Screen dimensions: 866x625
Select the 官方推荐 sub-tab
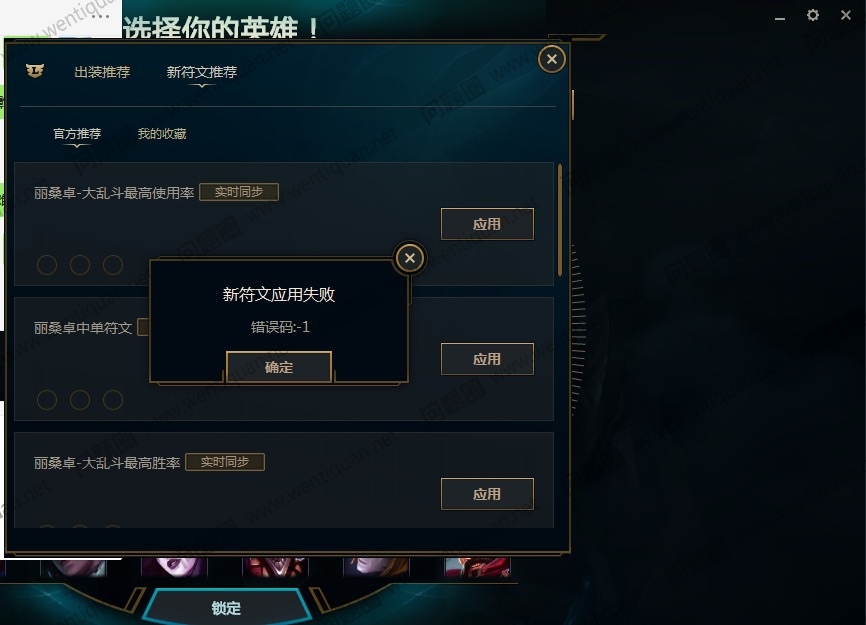point(77,134)
